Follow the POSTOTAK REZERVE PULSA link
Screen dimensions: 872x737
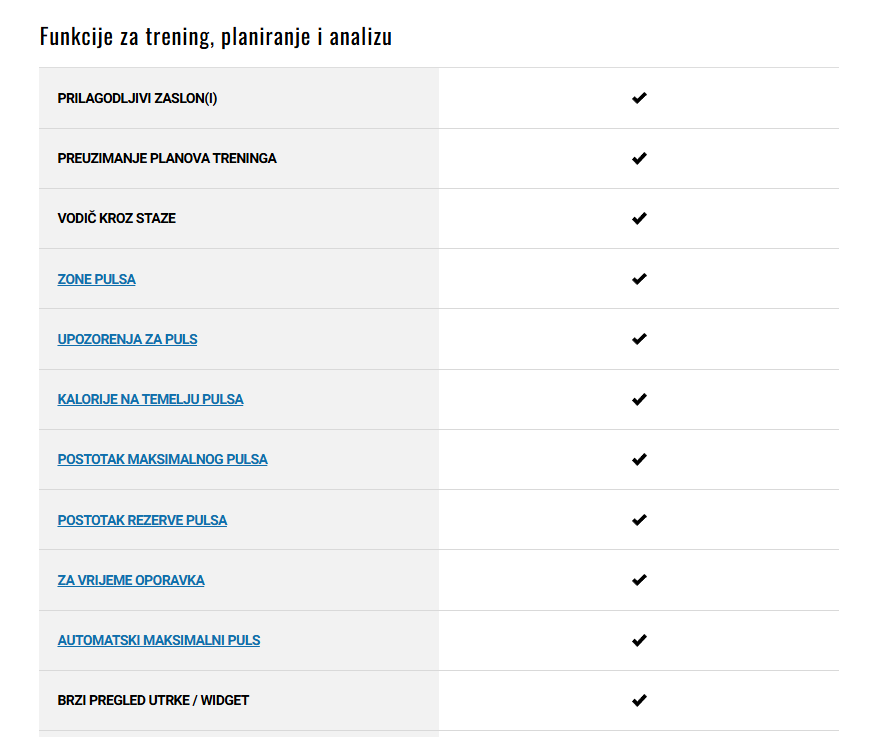[142, 520]
